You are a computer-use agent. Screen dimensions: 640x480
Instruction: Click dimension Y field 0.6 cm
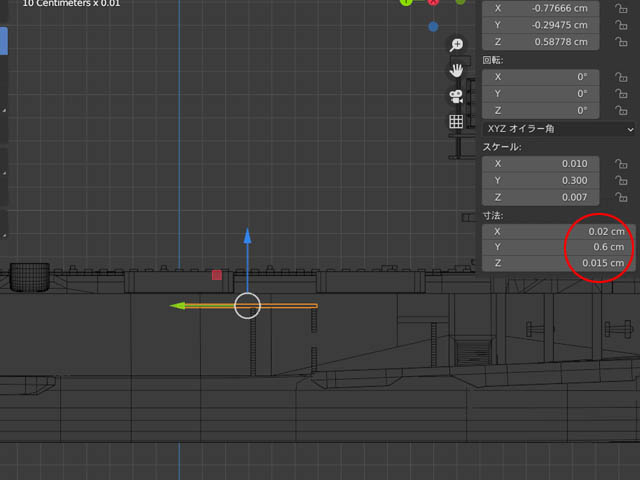point(559,247)
